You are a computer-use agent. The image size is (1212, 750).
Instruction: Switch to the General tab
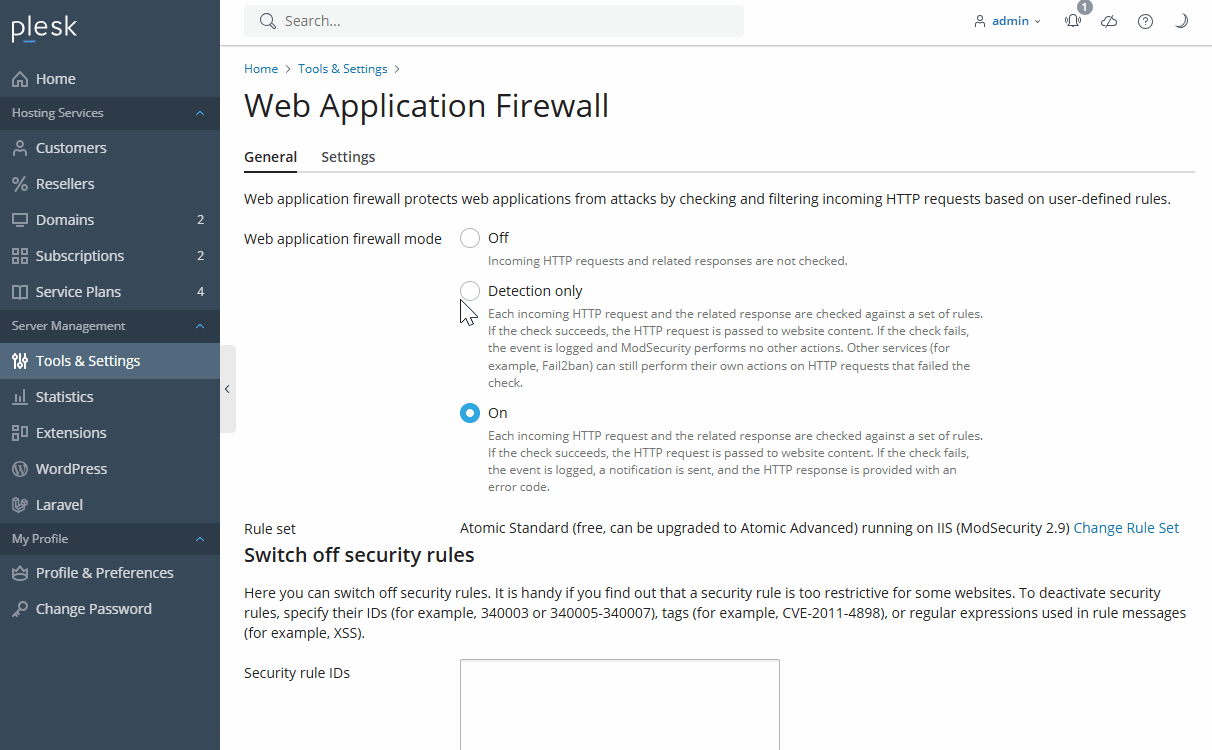[270, 157]
